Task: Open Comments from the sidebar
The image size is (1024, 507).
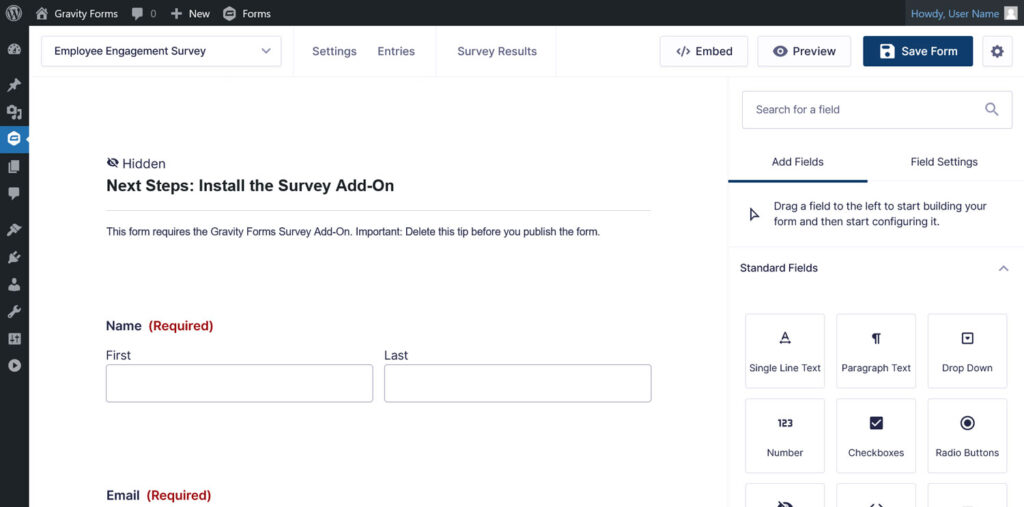Action: point(14,193)
